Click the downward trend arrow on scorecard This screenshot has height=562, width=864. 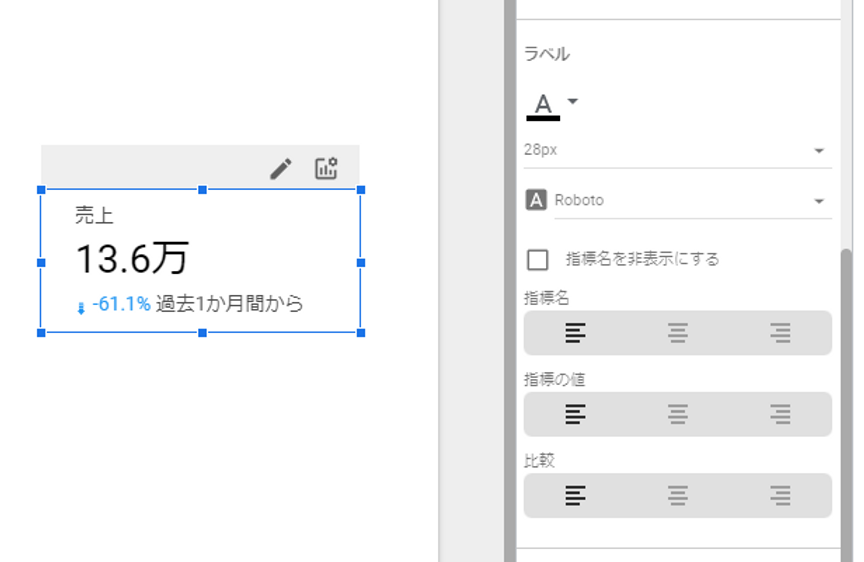(81, 308)
